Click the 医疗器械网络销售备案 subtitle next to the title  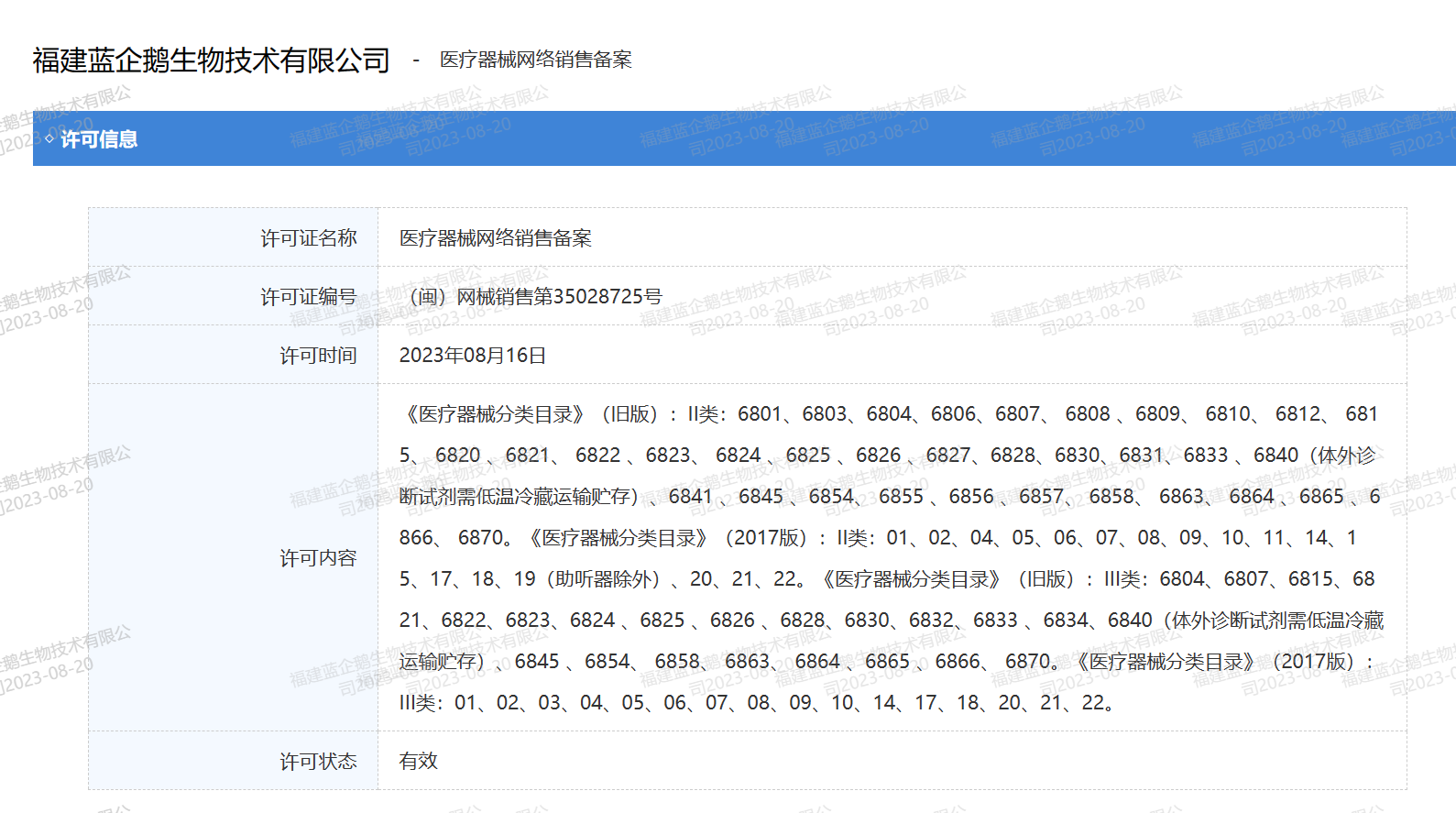coord(535,60)
